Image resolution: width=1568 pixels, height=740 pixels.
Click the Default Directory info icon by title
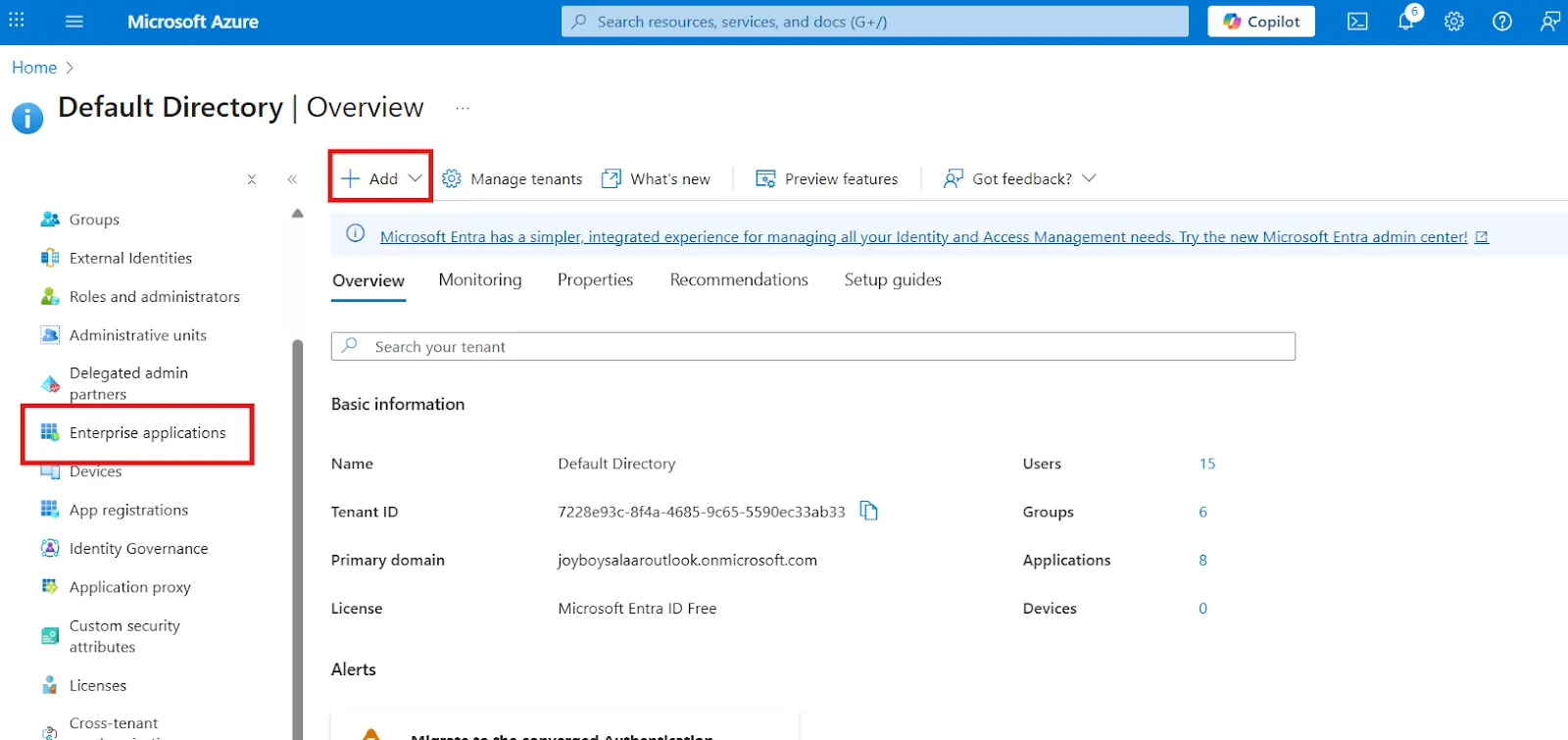(x=27, y=118)
